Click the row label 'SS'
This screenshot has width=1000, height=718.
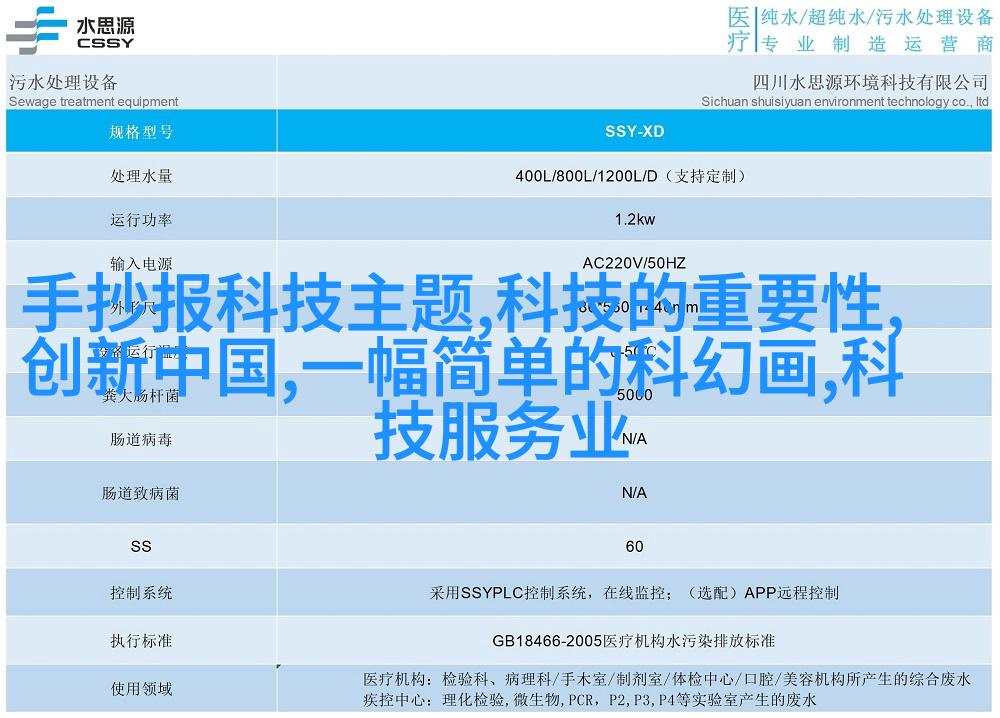[x=141, y=546]
